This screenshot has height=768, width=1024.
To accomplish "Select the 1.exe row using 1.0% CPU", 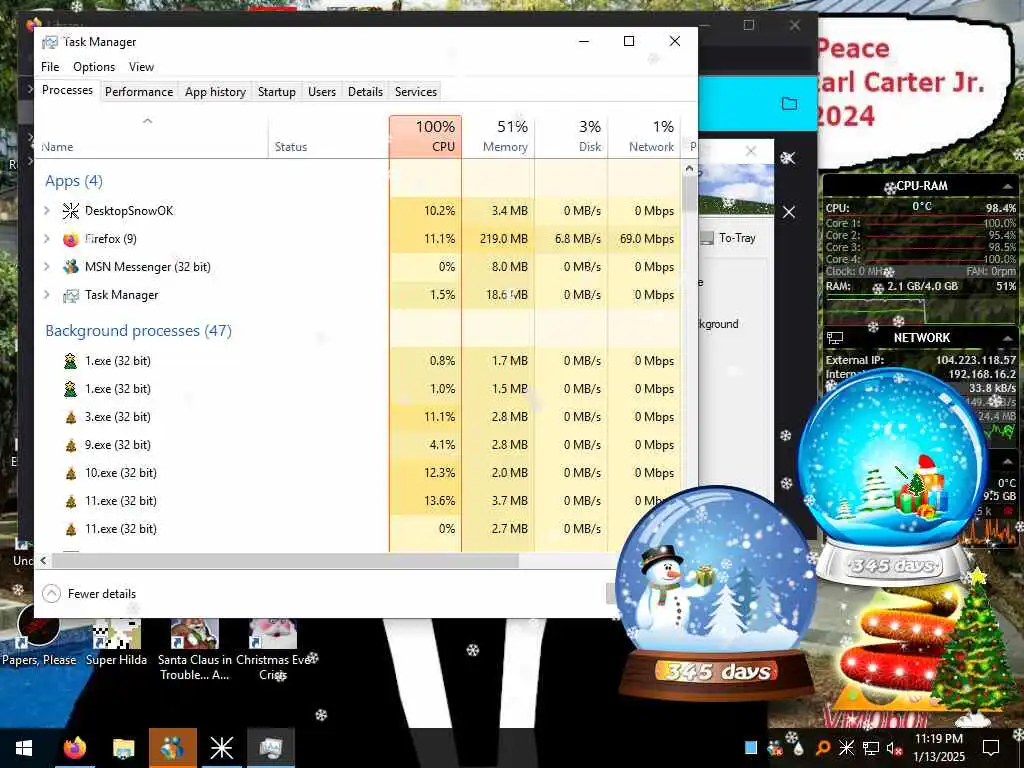I will (359, 389).
